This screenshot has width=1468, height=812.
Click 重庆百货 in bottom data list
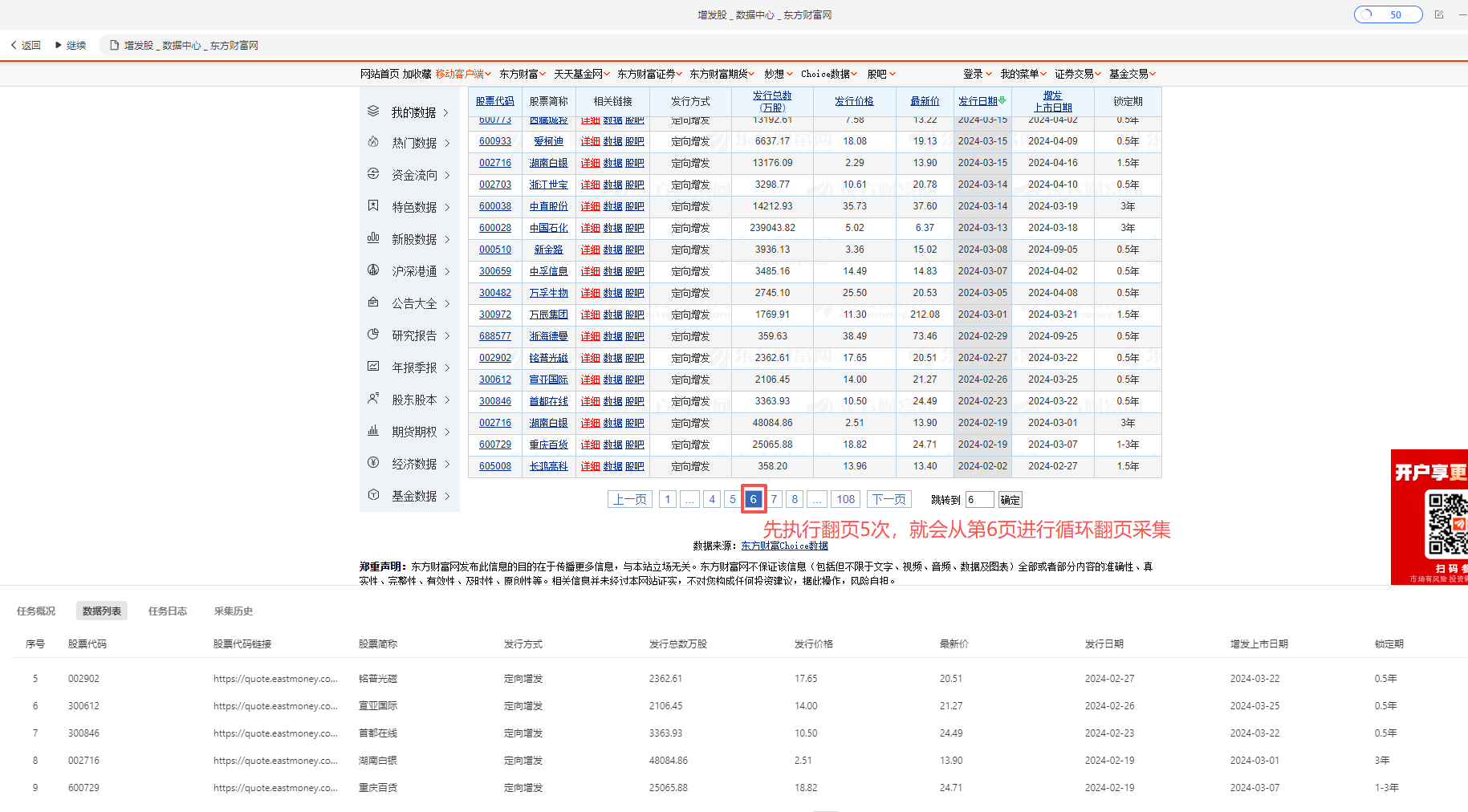click(x=378, y=788)
